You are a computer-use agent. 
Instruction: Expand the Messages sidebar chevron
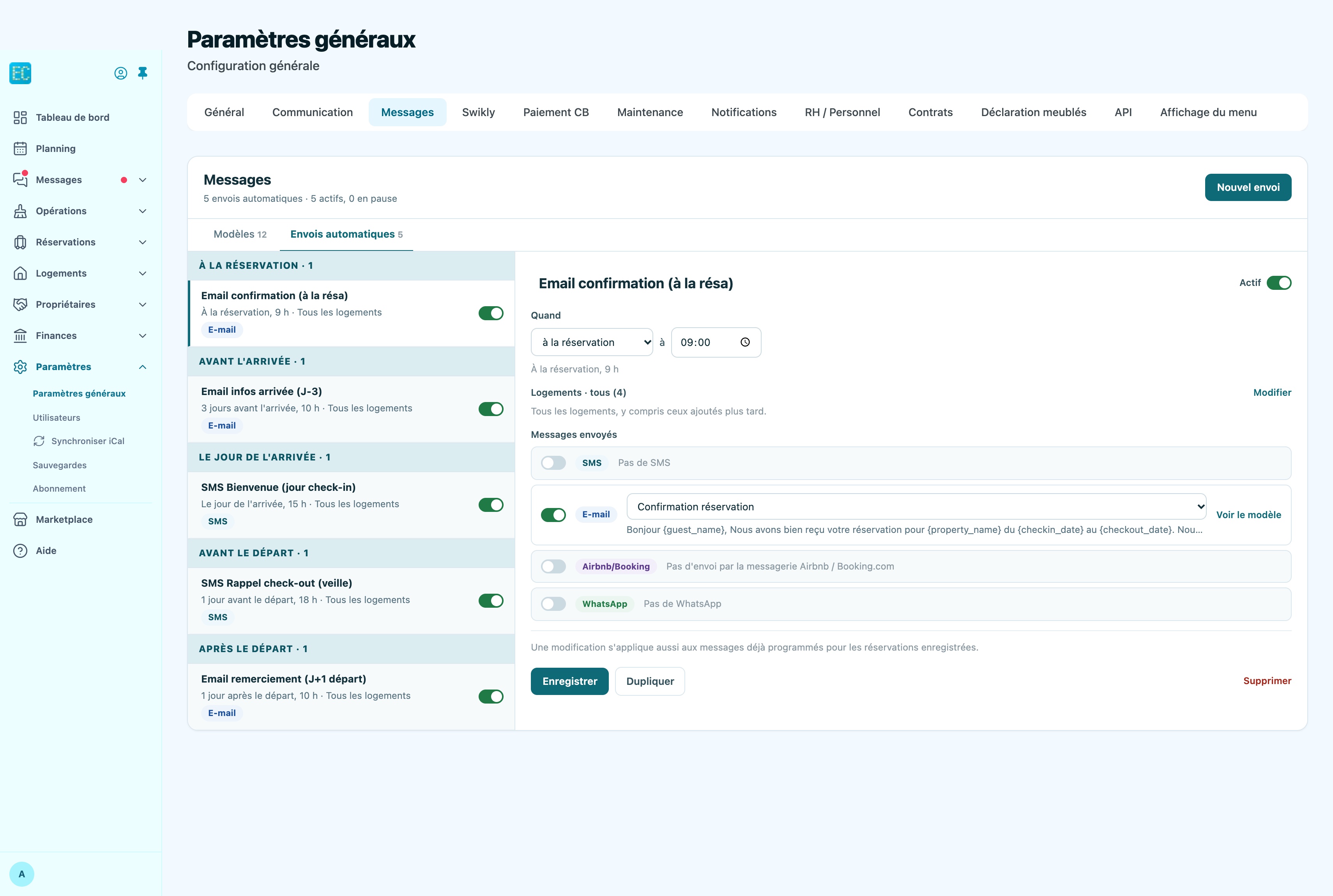click(143, 180)
